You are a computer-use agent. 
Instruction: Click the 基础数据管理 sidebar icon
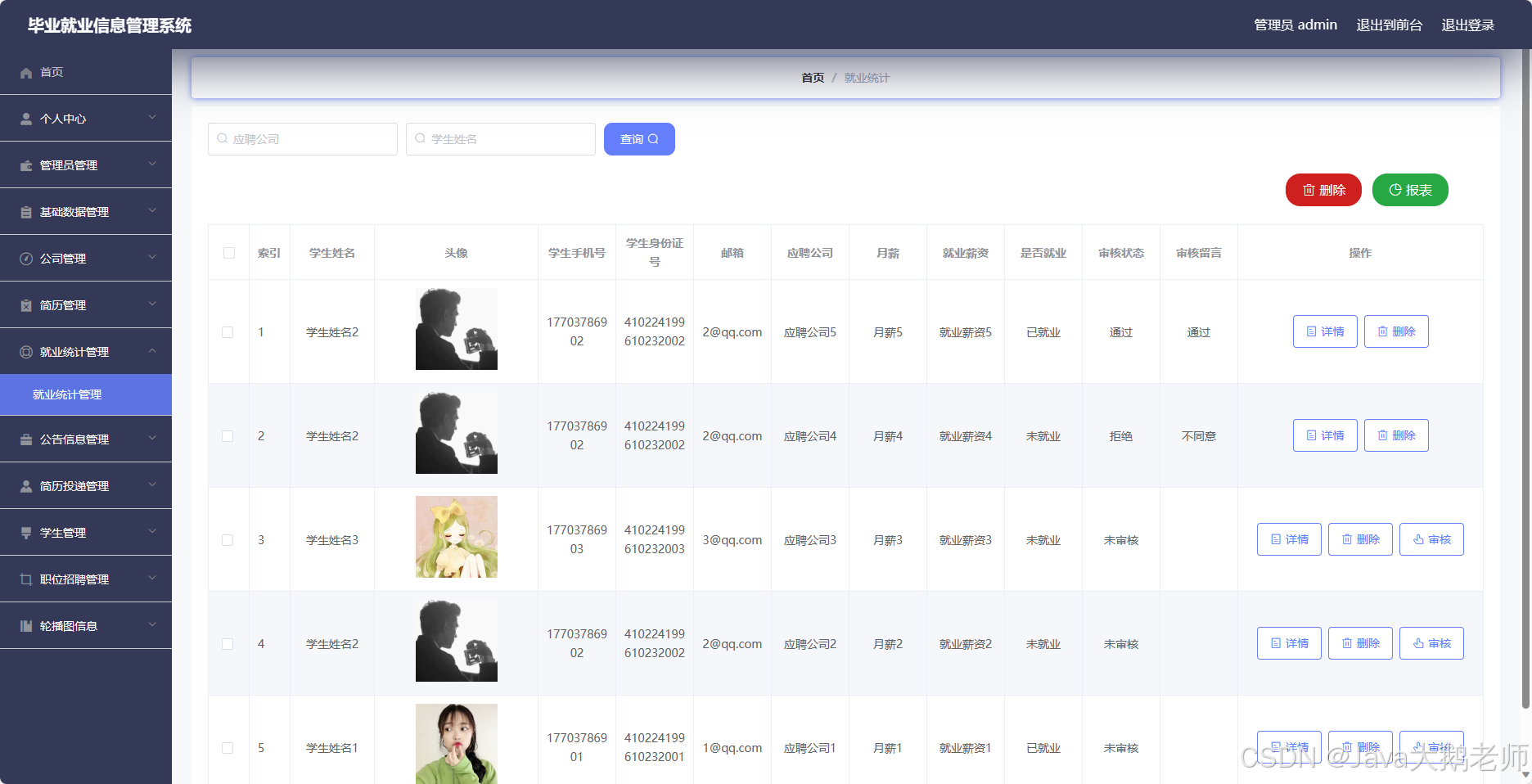(x=26, y=212)
